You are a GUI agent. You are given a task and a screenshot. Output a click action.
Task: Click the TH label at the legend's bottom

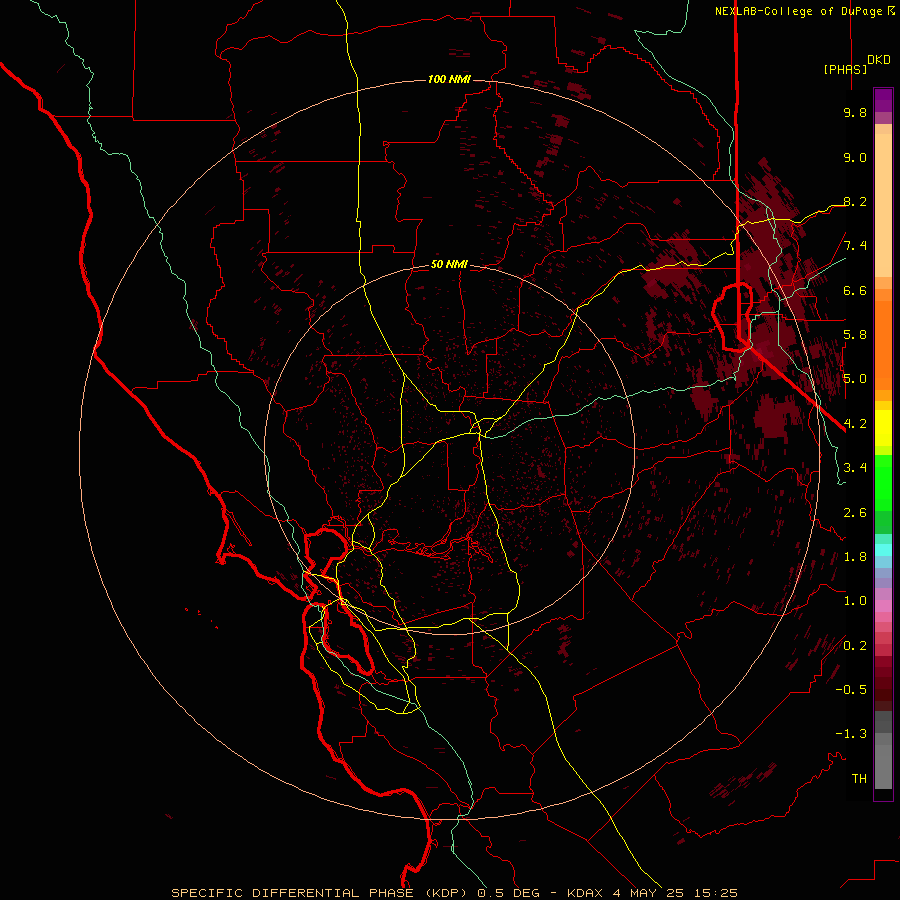click(x=859, y=779)
